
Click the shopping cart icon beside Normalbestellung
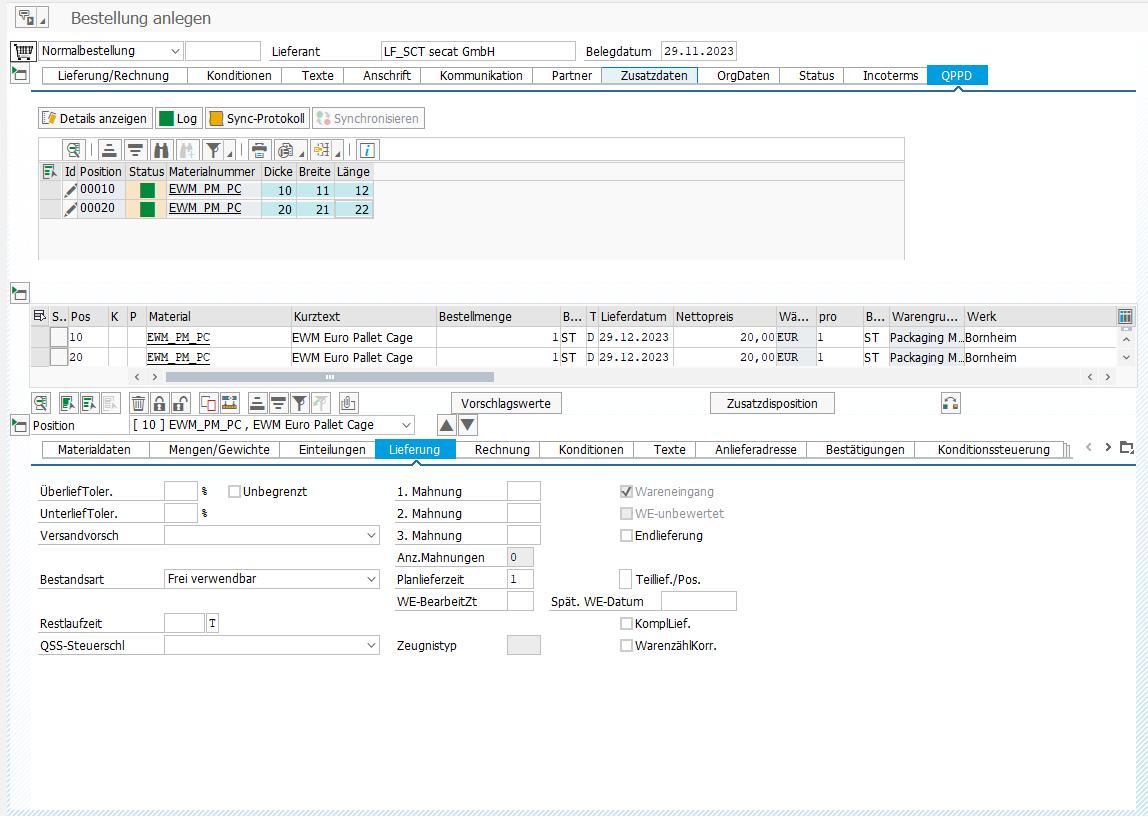click(22, 51)
